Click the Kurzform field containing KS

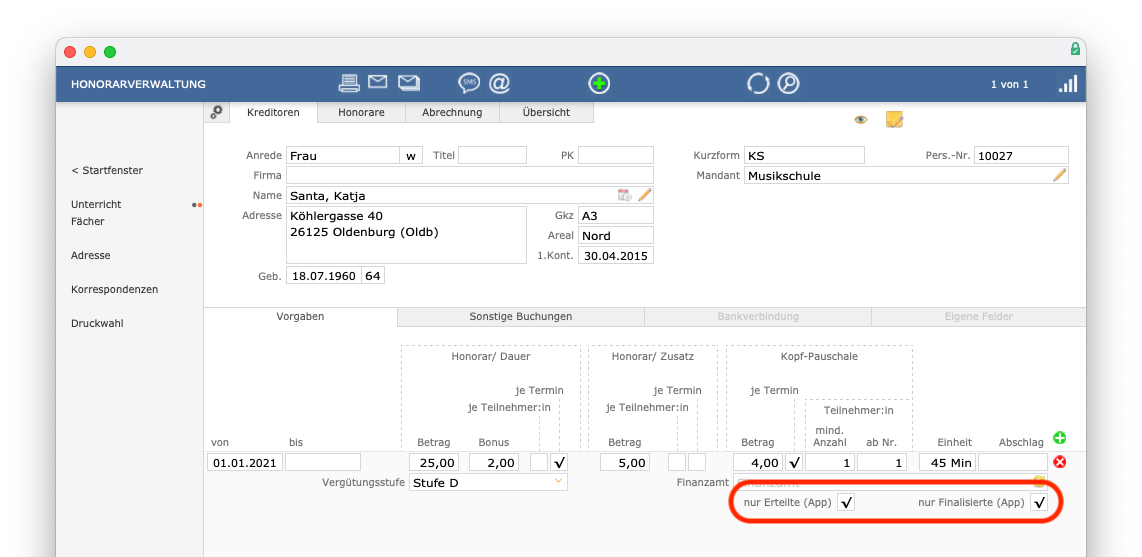(804, 155)
